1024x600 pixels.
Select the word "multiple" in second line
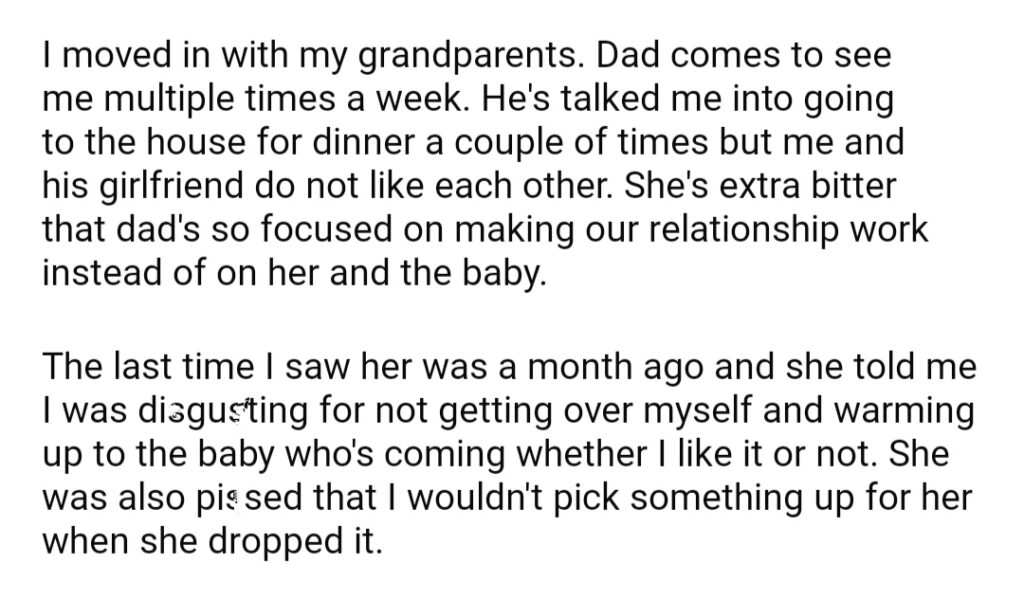(x=171, y=100)
